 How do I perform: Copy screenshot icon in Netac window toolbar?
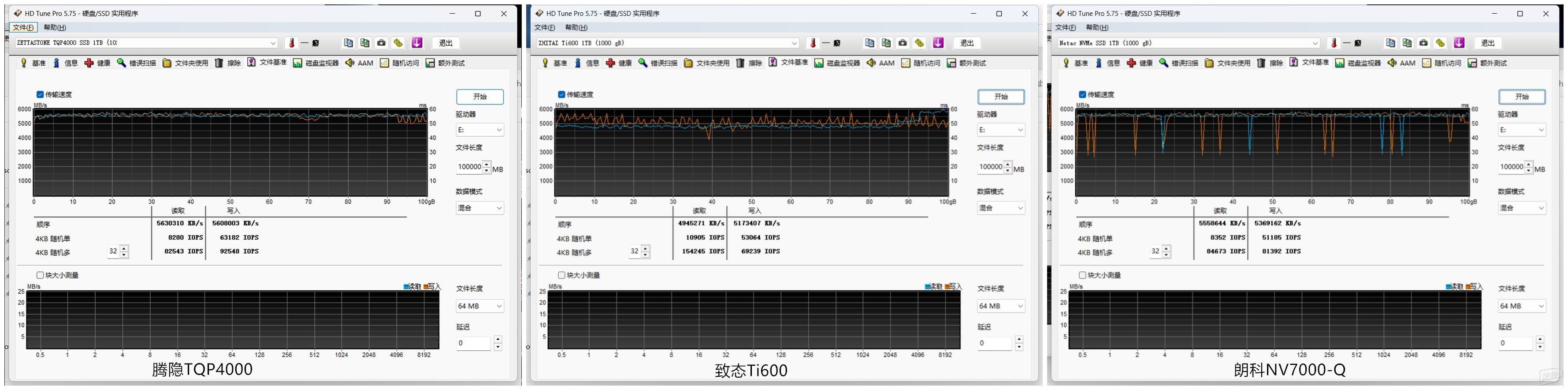[1407, 43]
